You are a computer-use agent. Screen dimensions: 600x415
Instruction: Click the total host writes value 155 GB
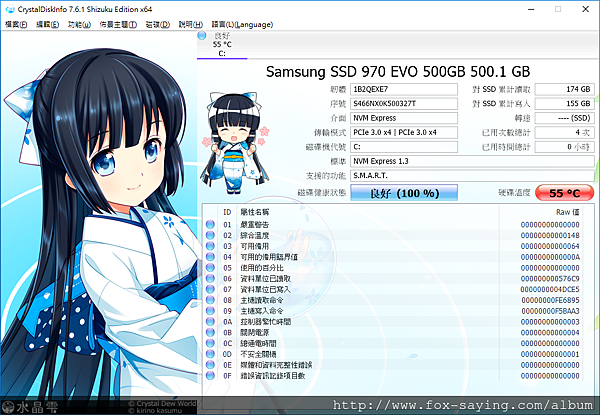click(564, 104)
